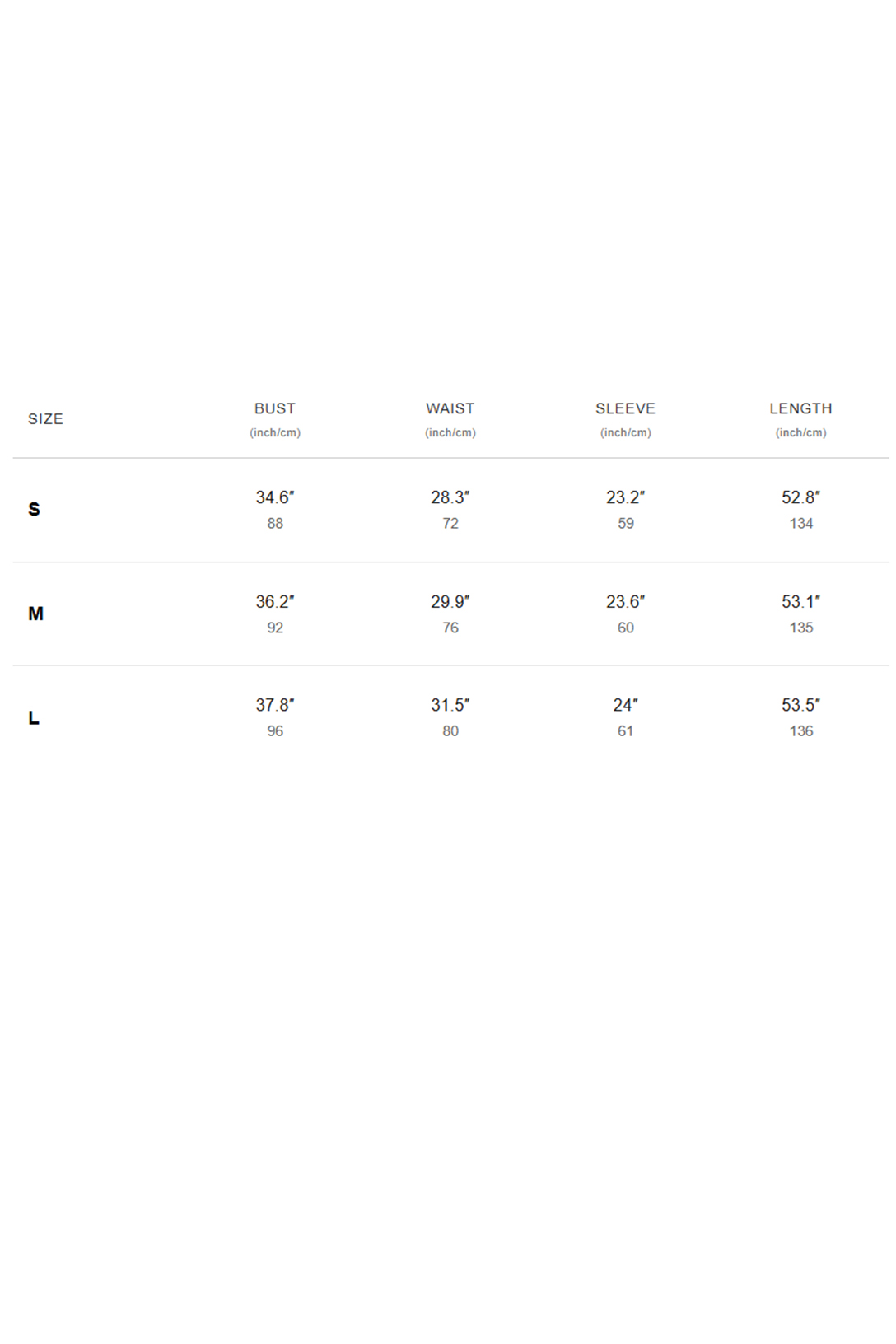Click the 23.6" sleeve value for M
This screenshot has height=1344, width=896.
(626, 602)
